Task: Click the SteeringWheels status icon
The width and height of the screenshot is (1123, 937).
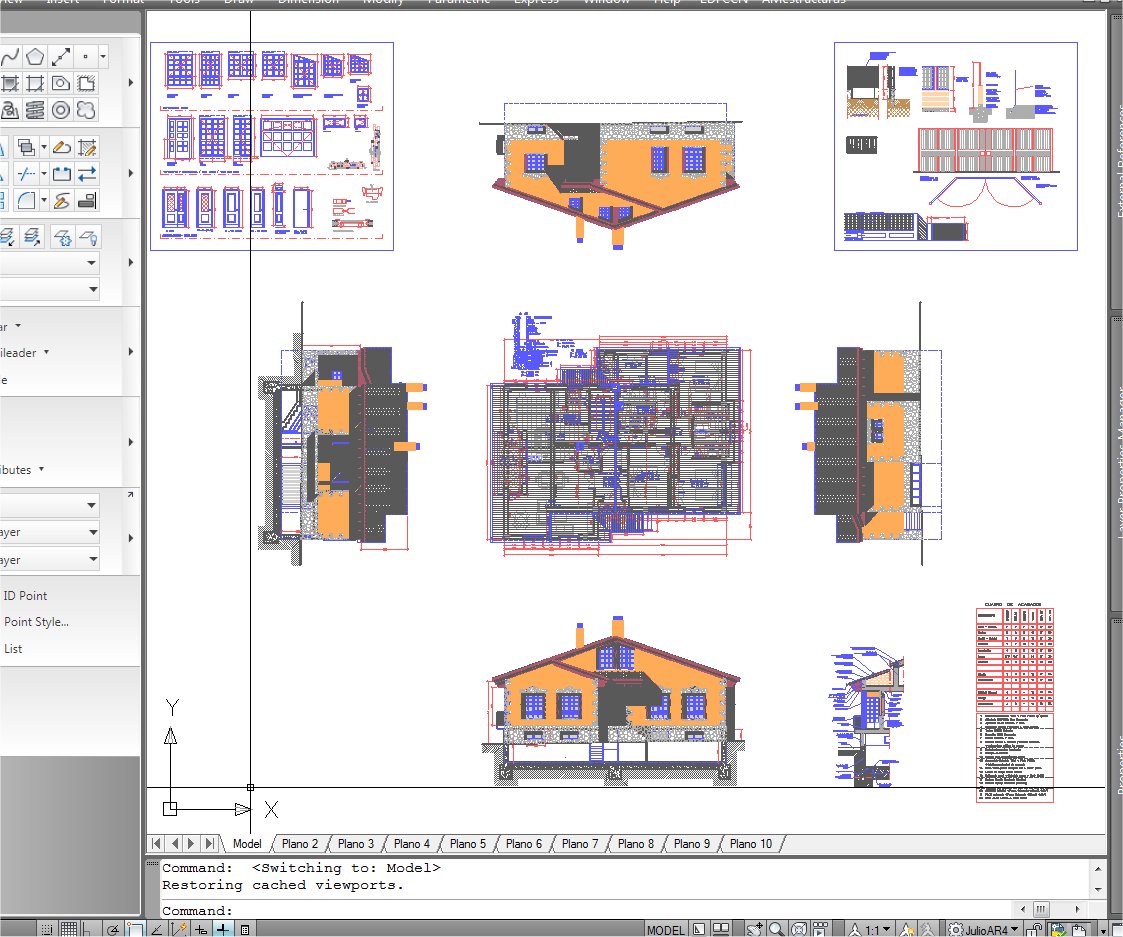Action: click(799, 930)
